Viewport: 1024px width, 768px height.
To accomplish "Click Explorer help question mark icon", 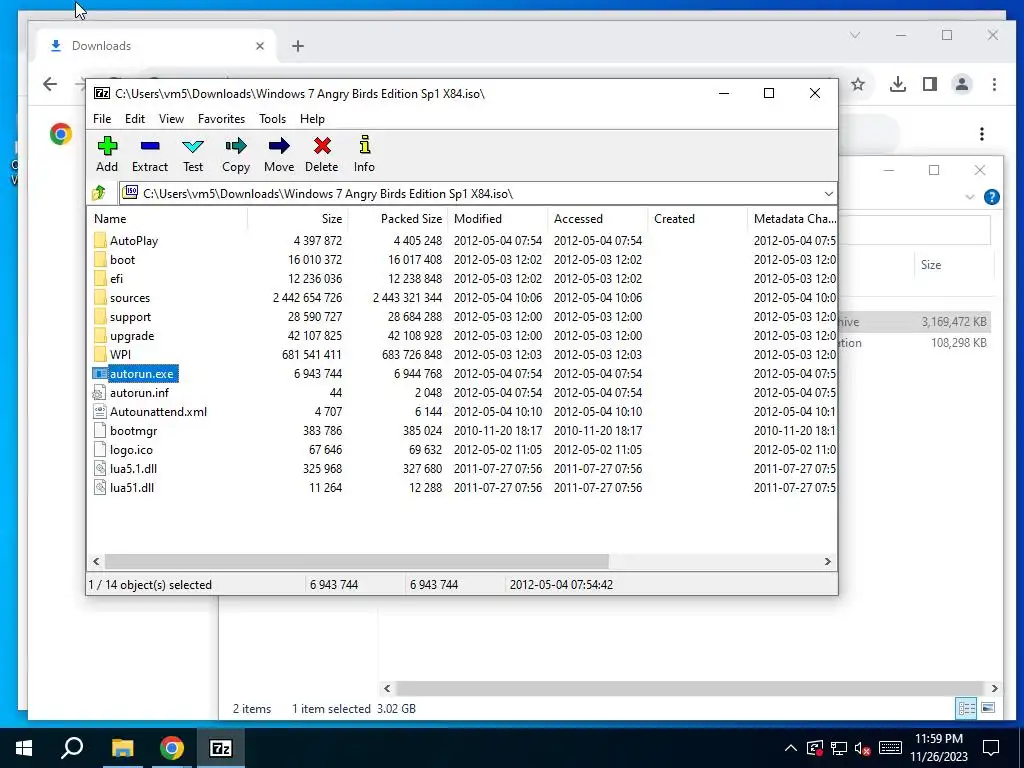I will coord(991,197).
